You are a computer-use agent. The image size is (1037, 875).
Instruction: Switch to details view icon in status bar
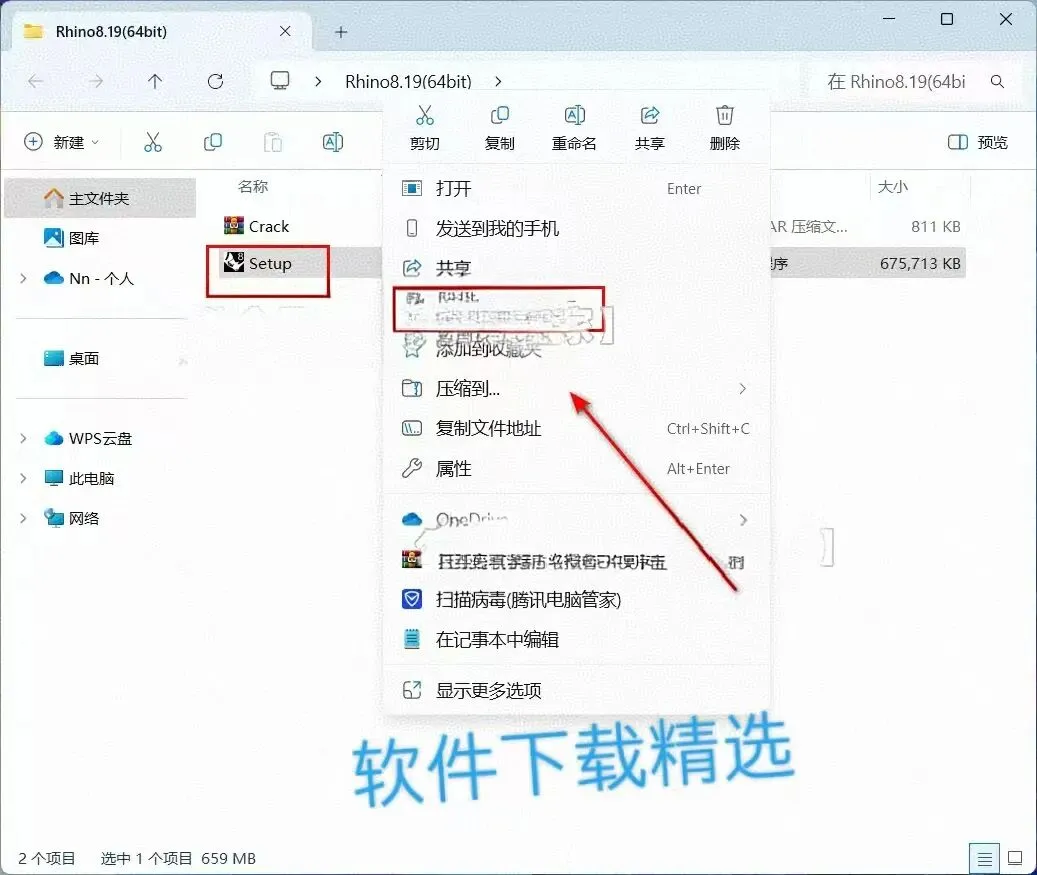point(984,858)
